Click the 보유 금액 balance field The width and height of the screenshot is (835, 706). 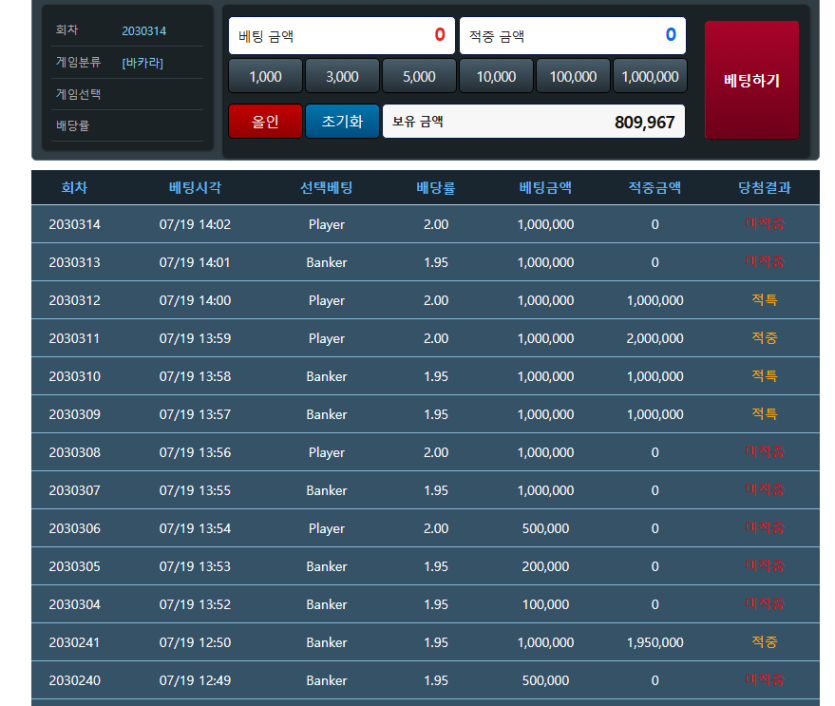pos(534,121)
